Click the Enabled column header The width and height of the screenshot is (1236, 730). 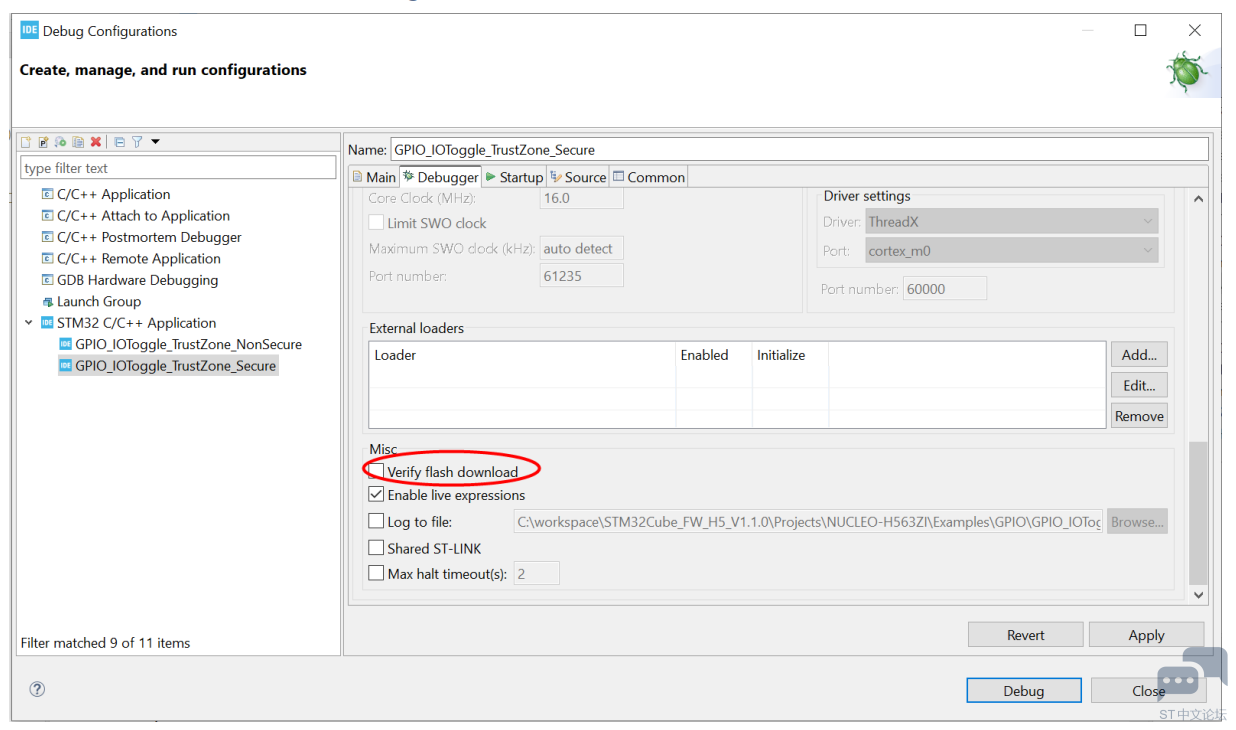(x=714, y=355)
